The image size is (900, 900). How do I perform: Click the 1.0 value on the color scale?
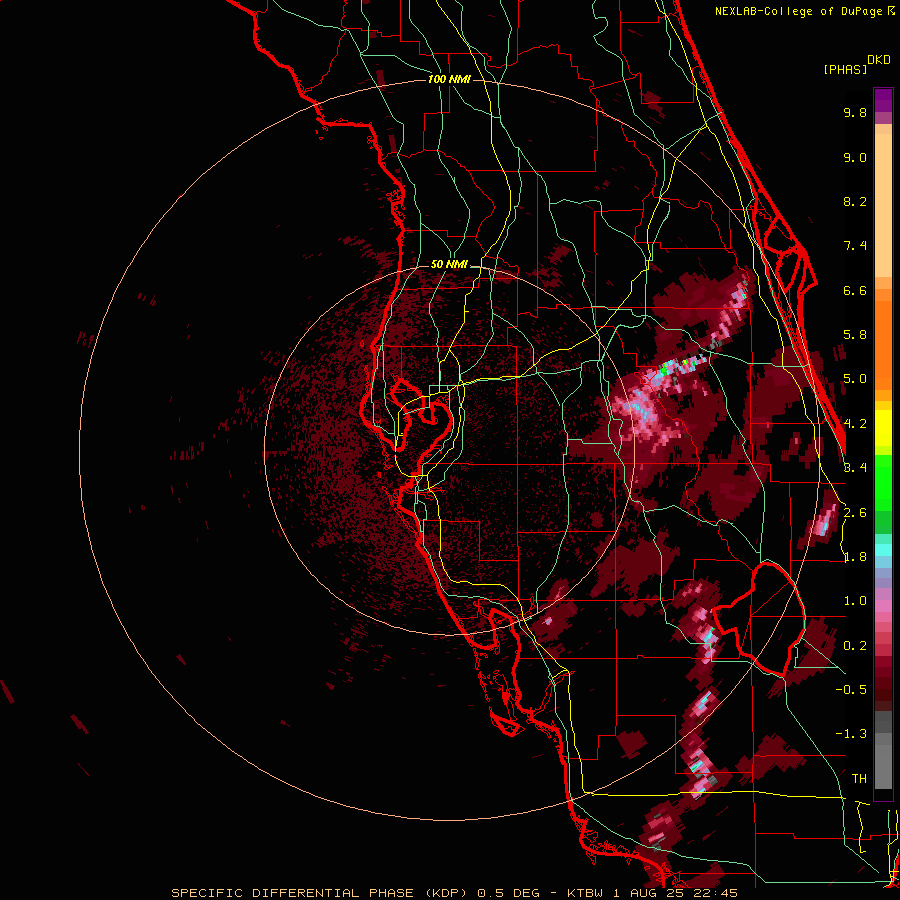855,601
